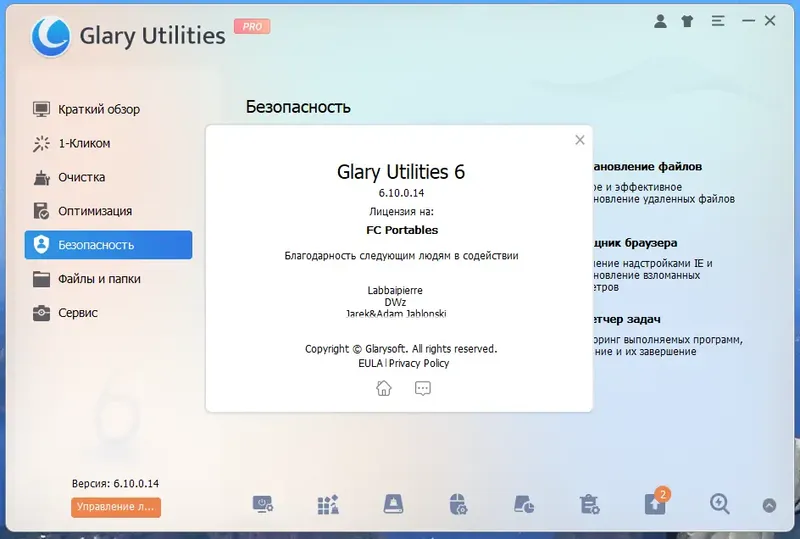800x539 pixels.
Task: Launch Context Menu Manager mouse icon
Action: 458,504
